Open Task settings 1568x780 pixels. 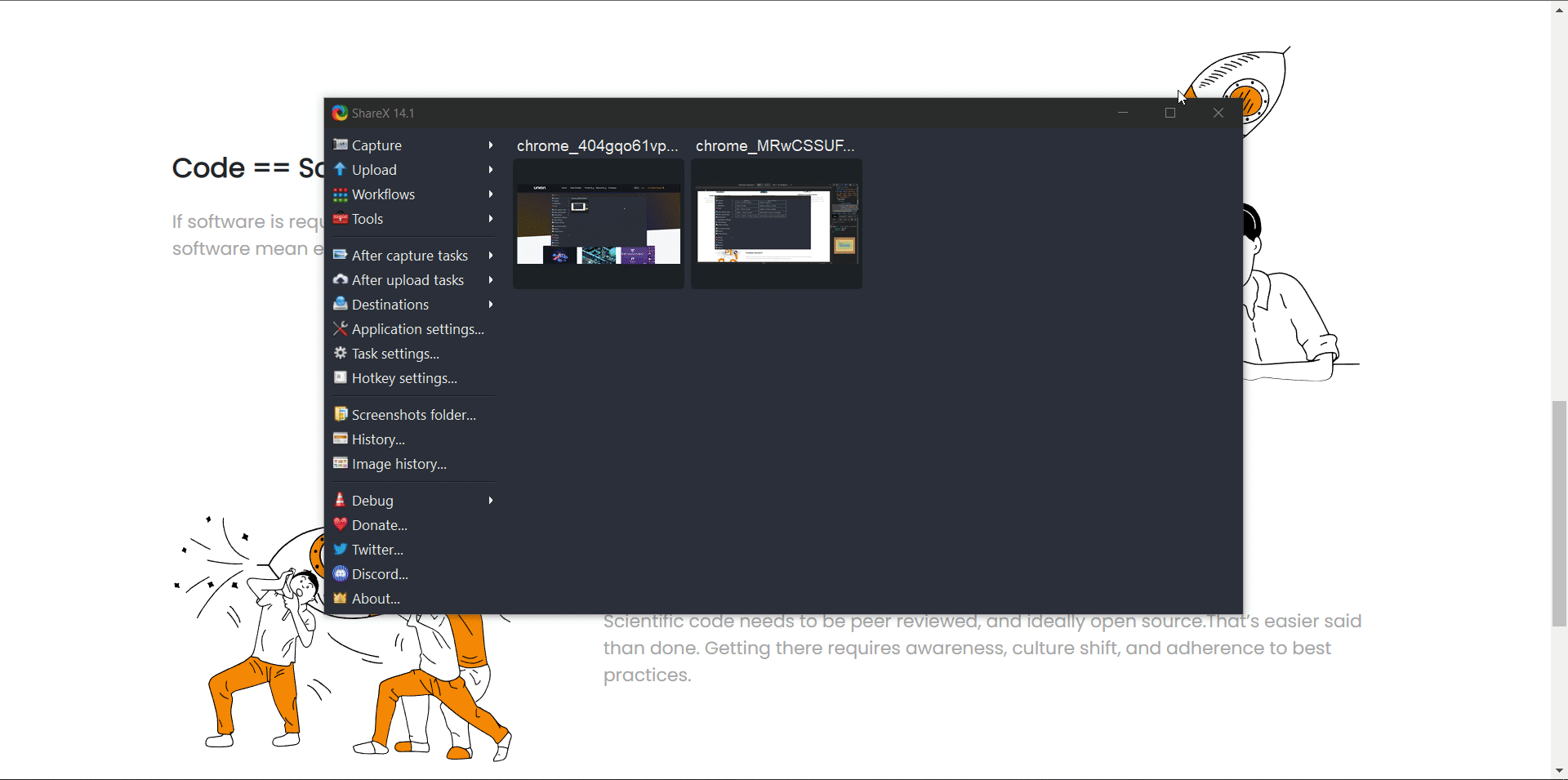point(413,354)
